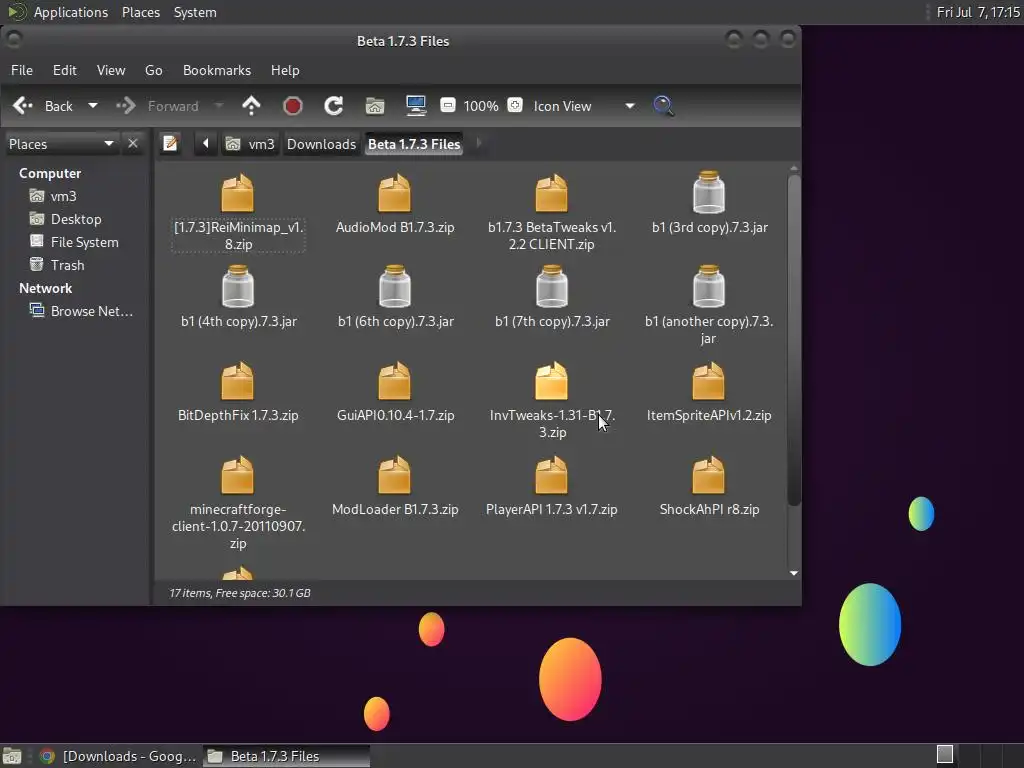Open the Edit menu
This screenshot has height=768, width=1024.
(65, 70)
